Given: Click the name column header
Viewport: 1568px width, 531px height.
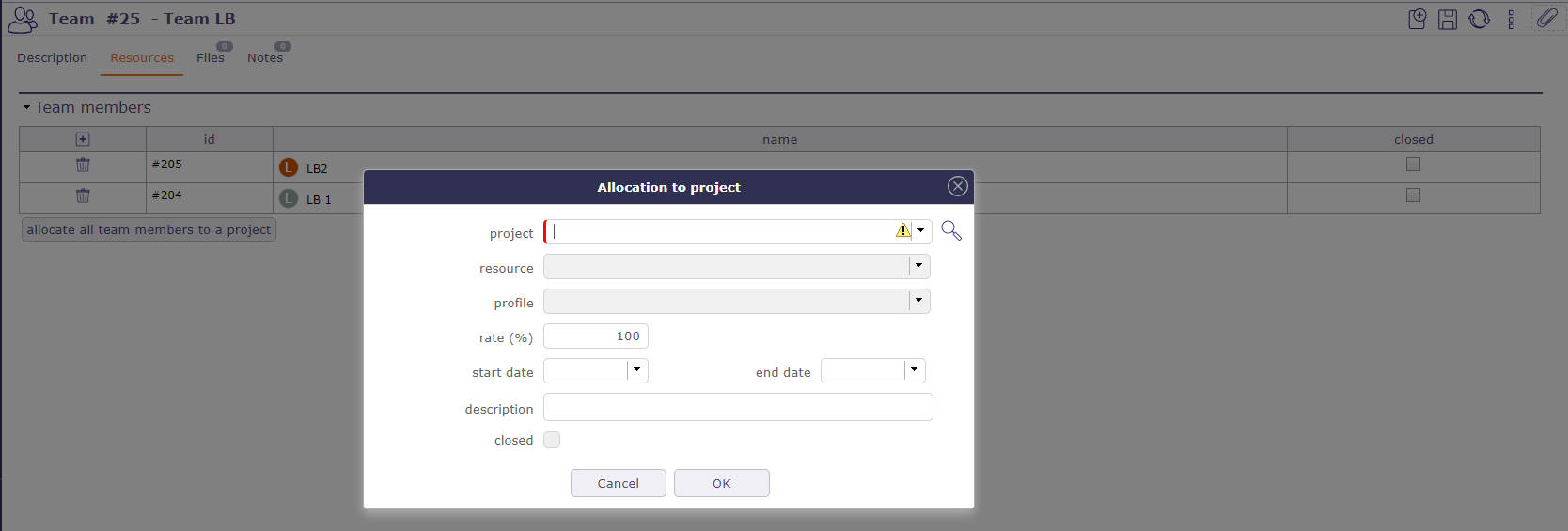Looking at the screenshot, I should tap(780, 139).
